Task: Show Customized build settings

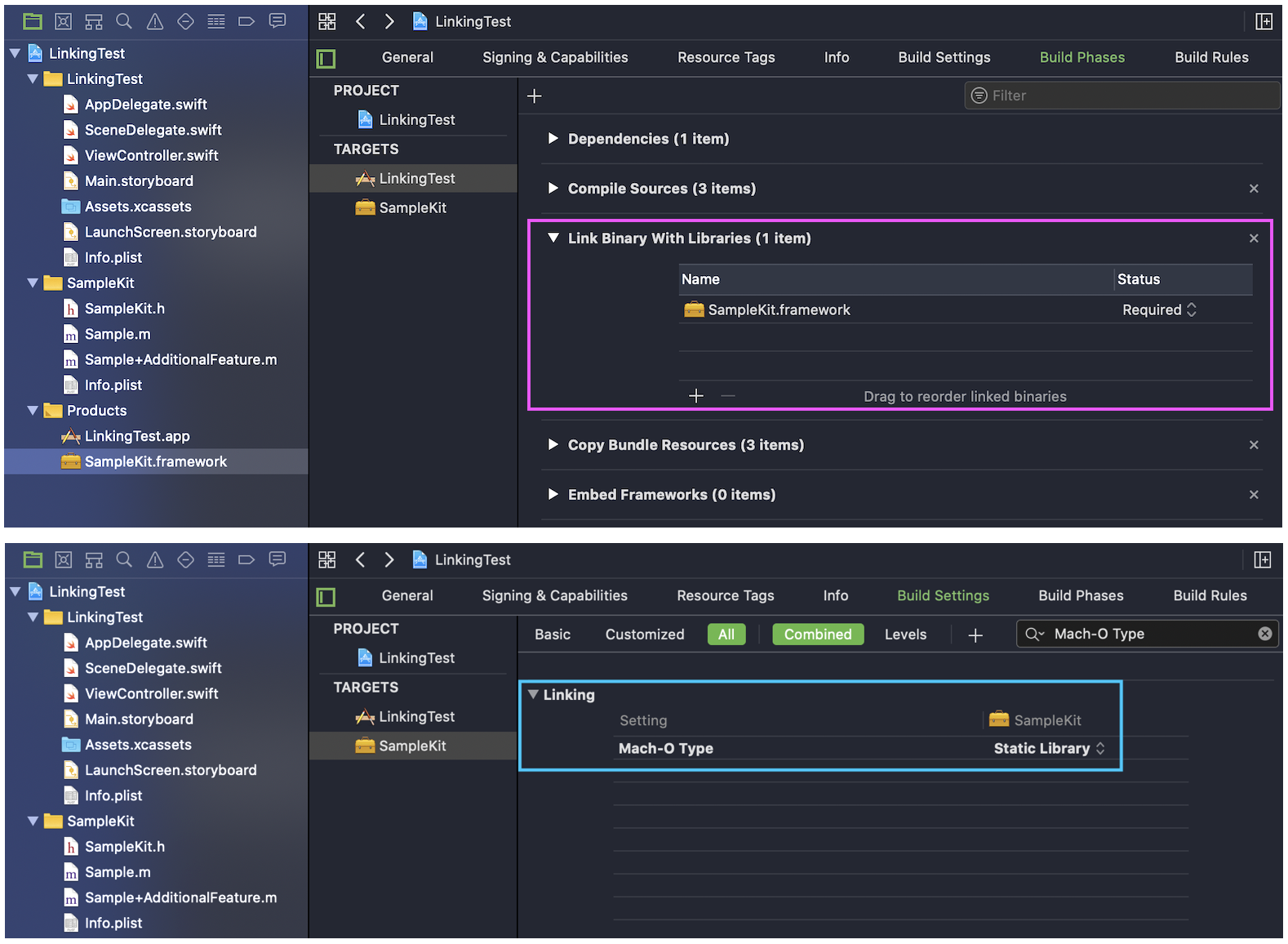Action: (645, 635)
